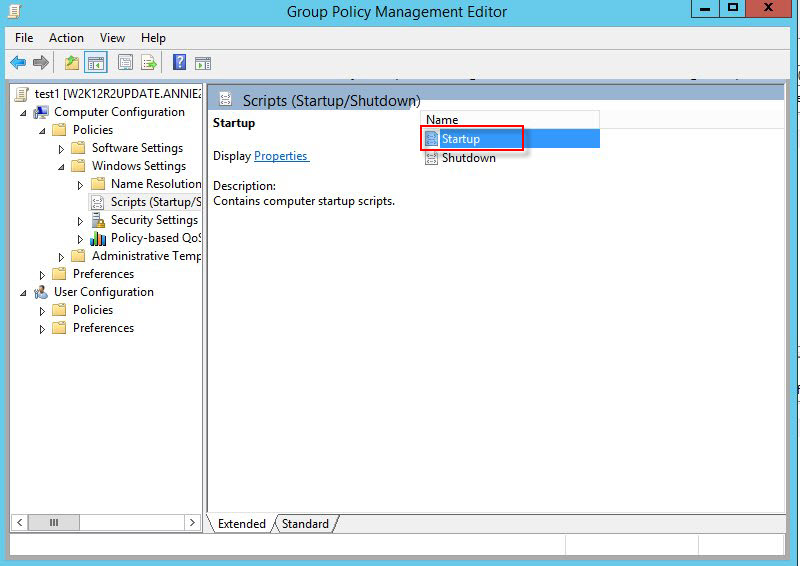Screen dimensions: 800x566
Task: Click the Forward arrow toolbar icon
Action: click(x=41, y=63)
